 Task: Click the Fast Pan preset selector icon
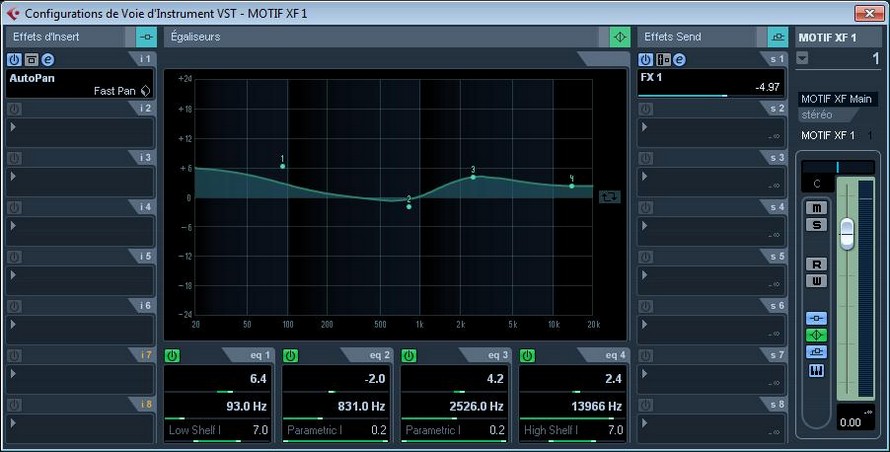(145, 91)
